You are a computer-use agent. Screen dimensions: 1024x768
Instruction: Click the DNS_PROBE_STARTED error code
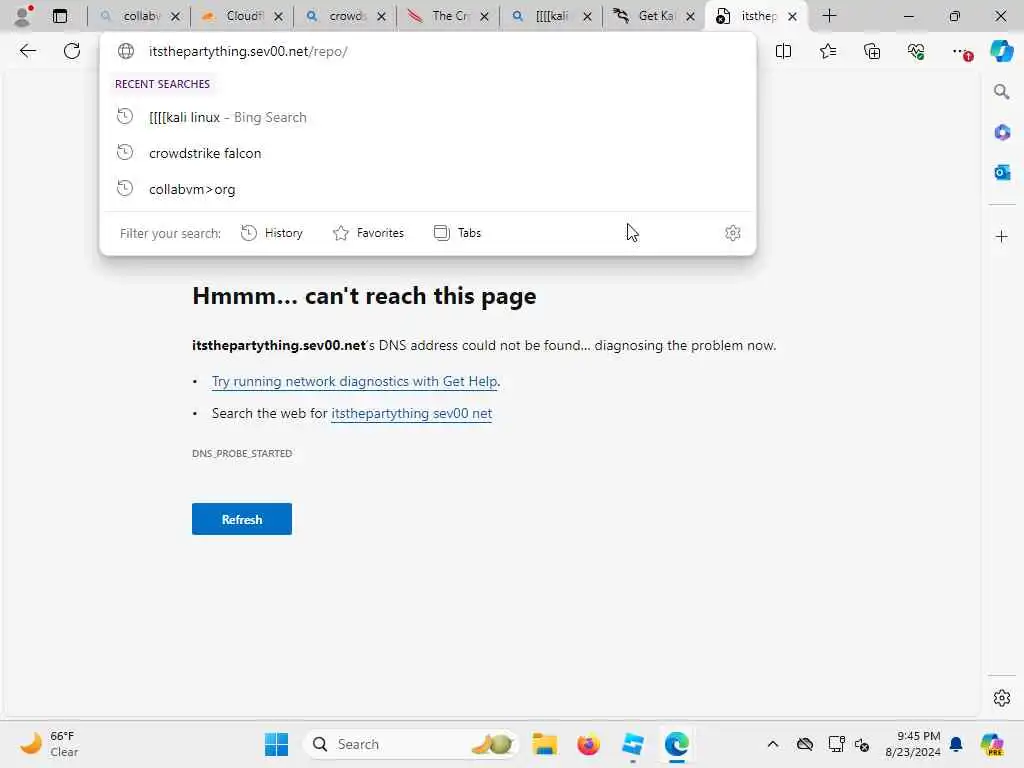[242, 453]
